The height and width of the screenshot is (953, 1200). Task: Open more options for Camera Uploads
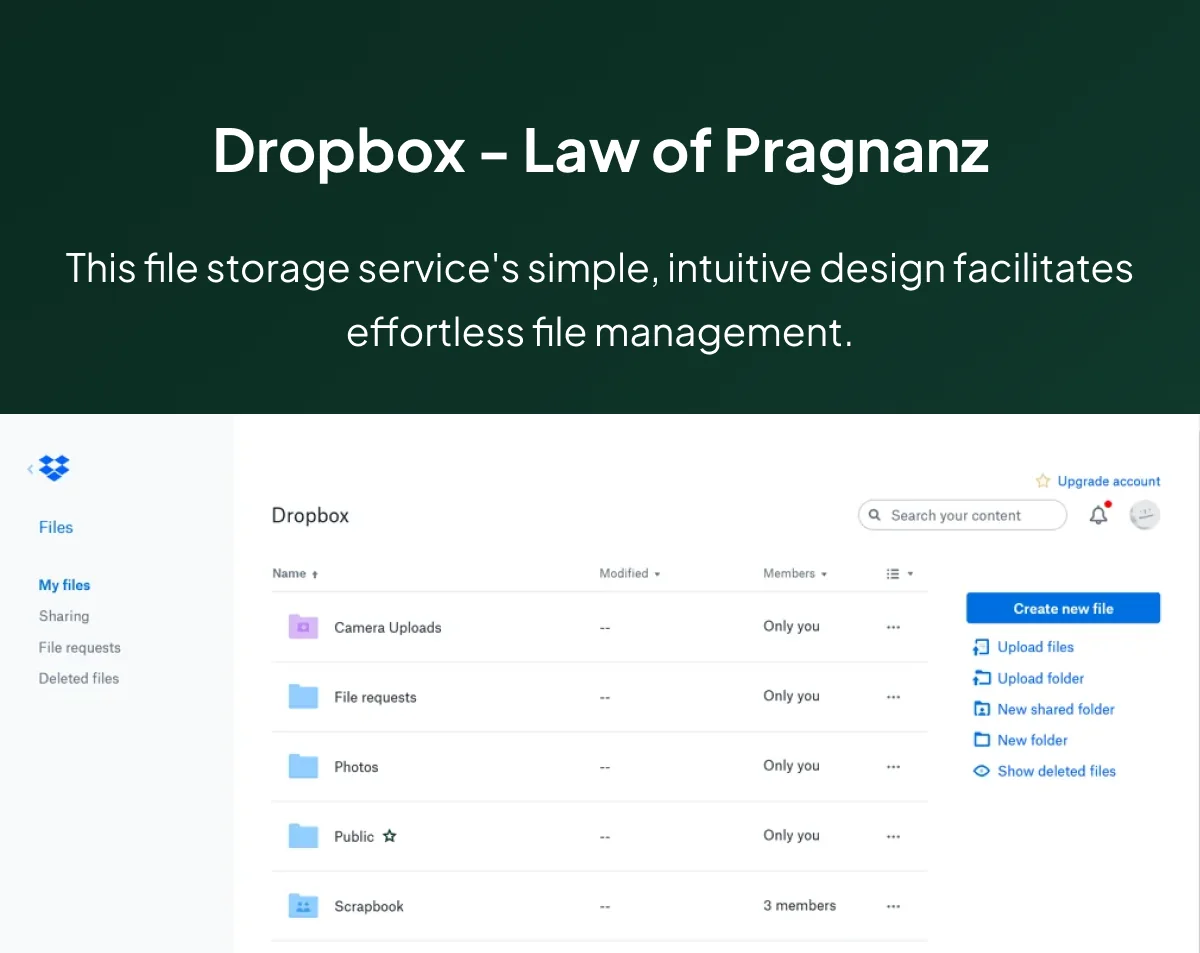893,627
